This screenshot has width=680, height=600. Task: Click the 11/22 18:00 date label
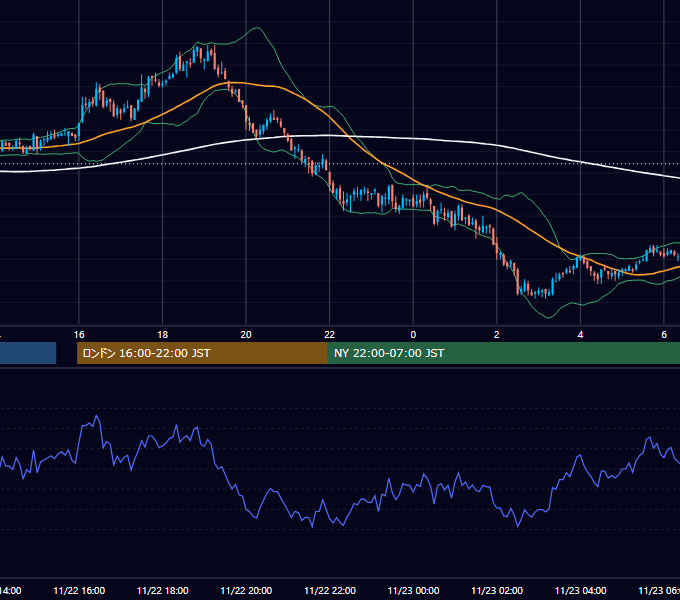(163, 591)
